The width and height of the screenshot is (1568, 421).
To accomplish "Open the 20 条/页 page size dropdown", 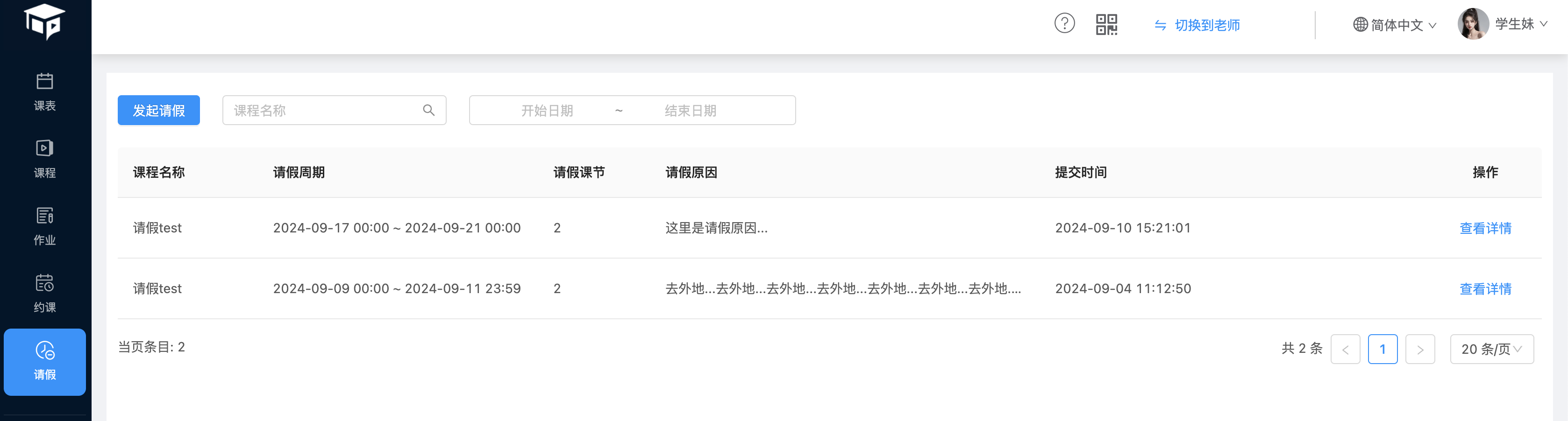I will coord(1491,349).
